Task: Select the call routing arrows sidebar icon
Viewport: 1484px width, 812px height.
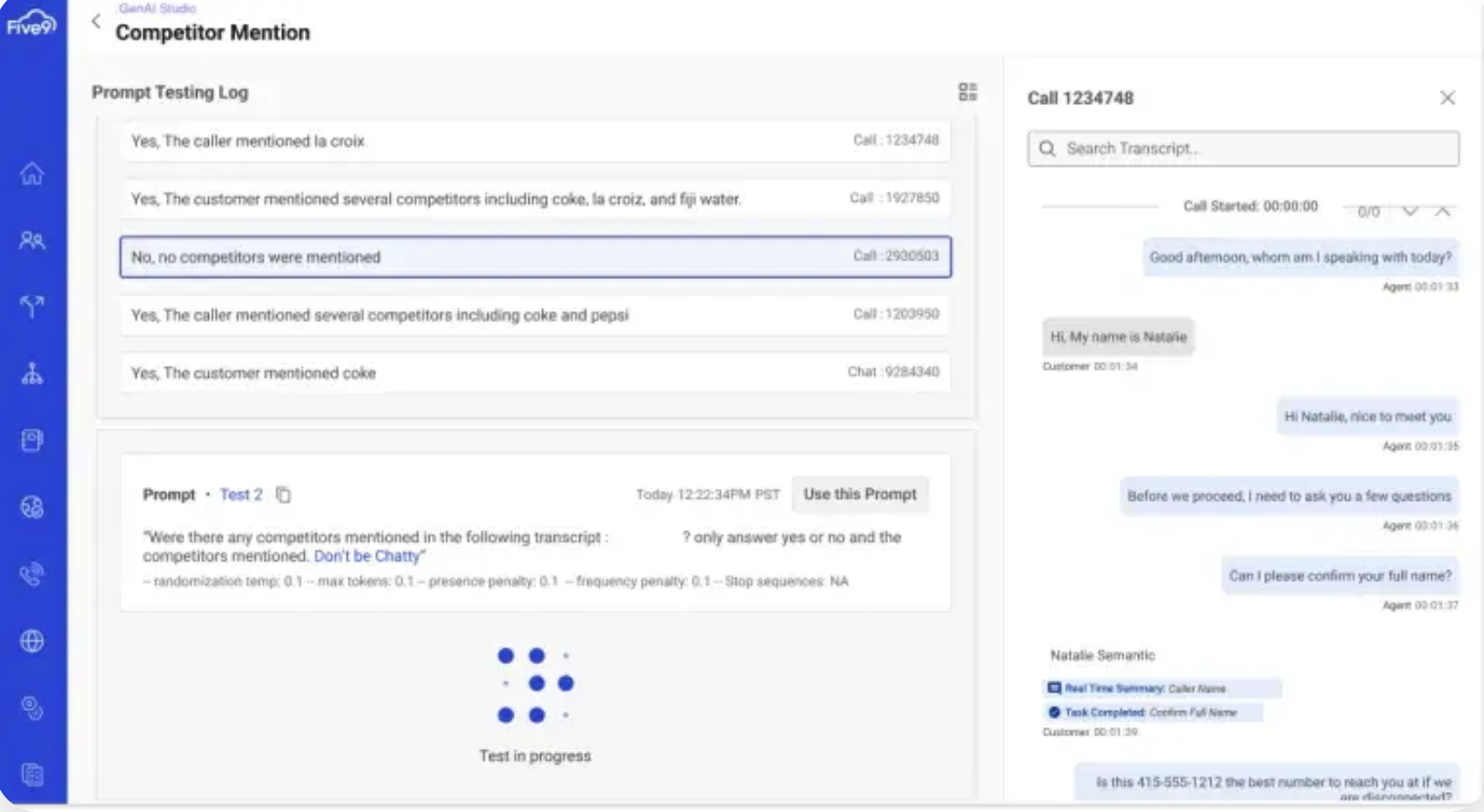Action: (32, 307)
